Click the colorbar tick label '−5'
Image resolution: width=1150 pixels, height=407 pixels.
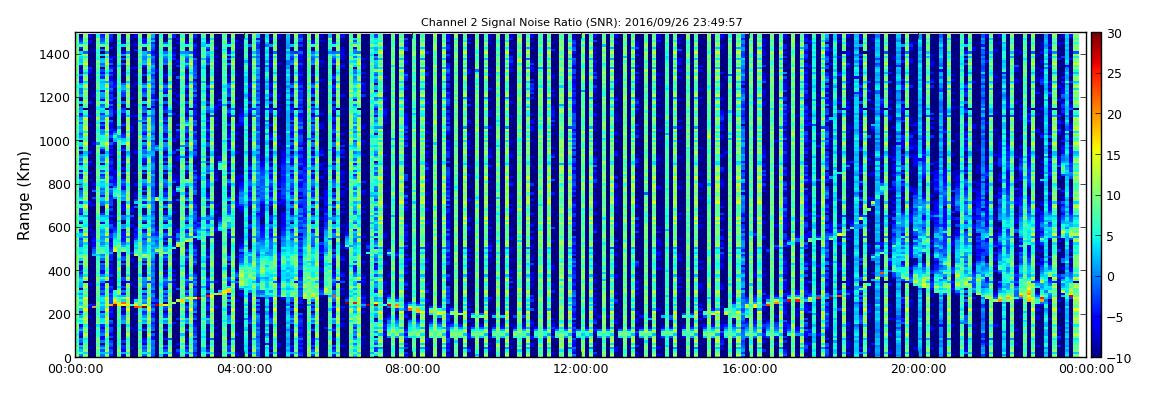(x=1113, y=318)
